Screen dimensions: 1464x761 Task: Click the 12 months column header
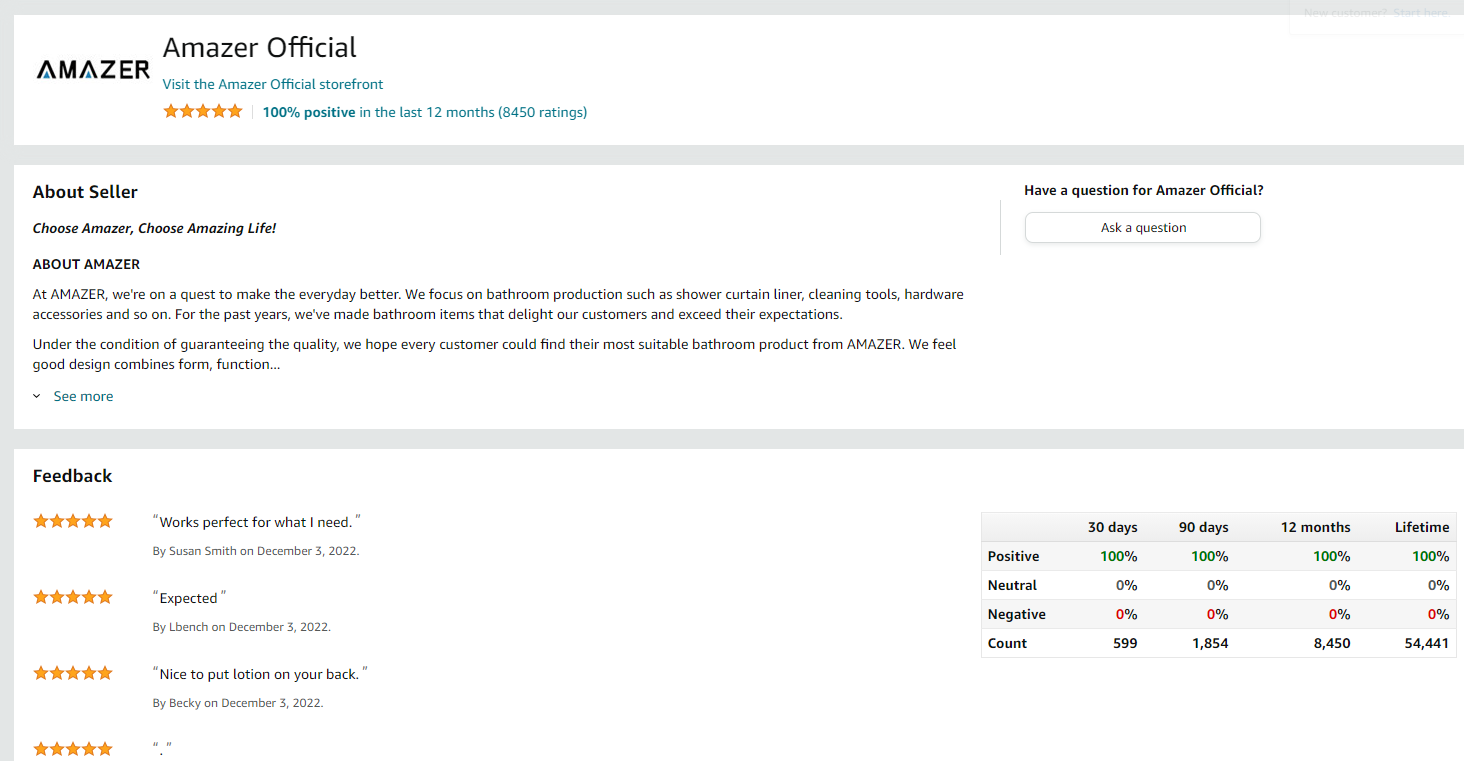[1316, 527]
